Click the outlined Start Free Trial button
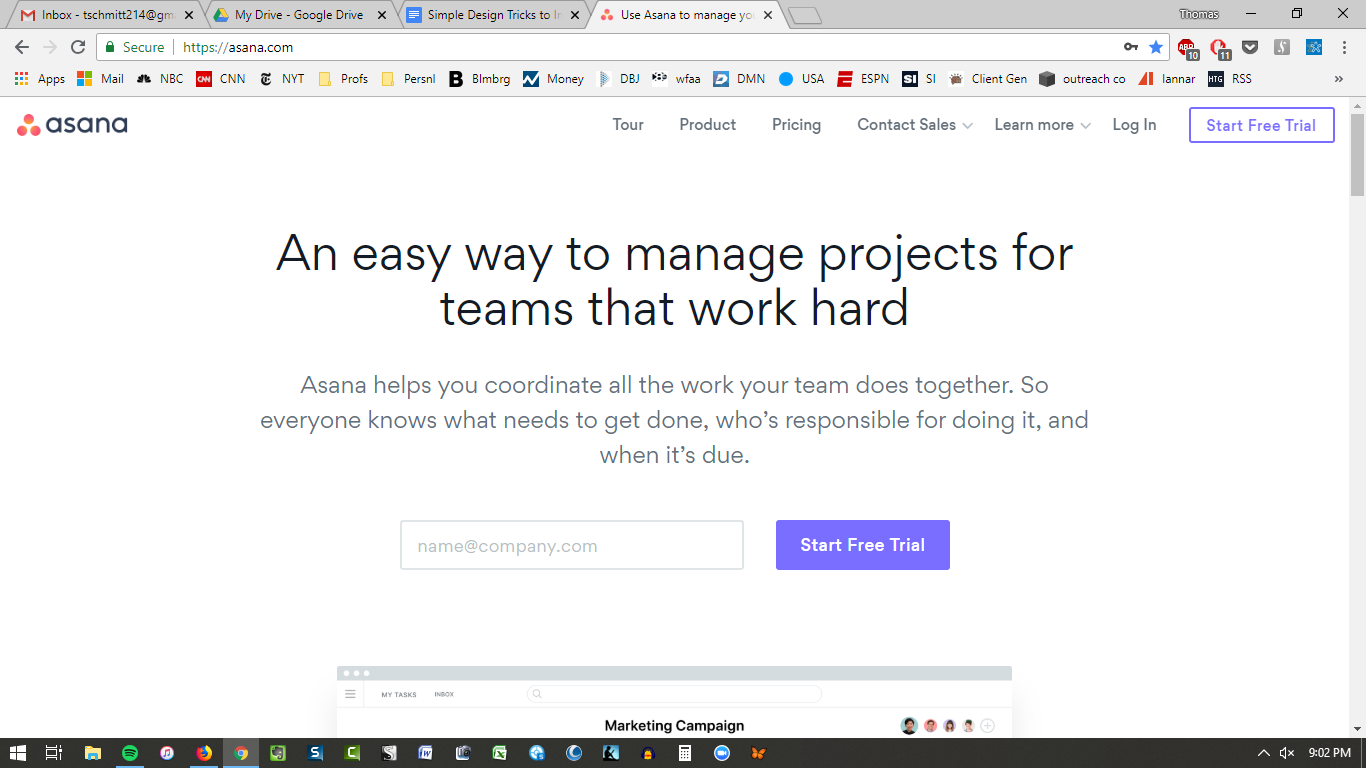The width and height of the screenshot is (1366, 768). [x=1261, y=125]
